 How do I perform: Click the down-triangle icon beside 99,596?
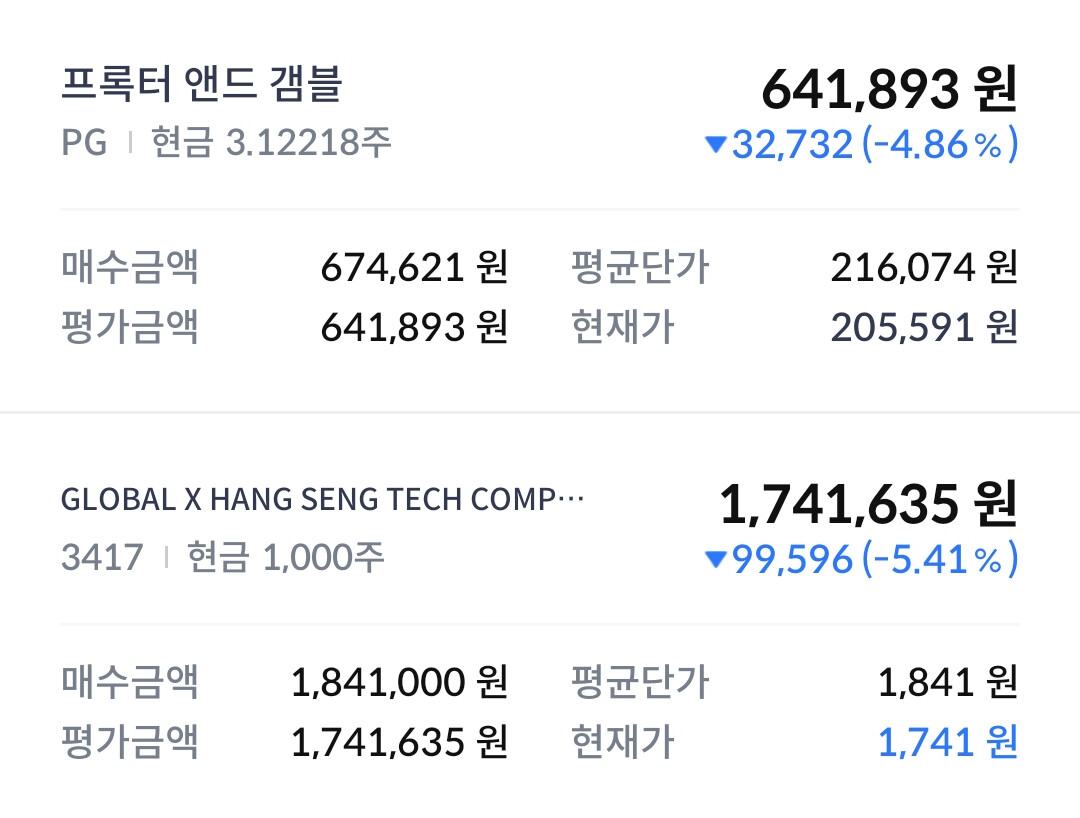[715, 560]
